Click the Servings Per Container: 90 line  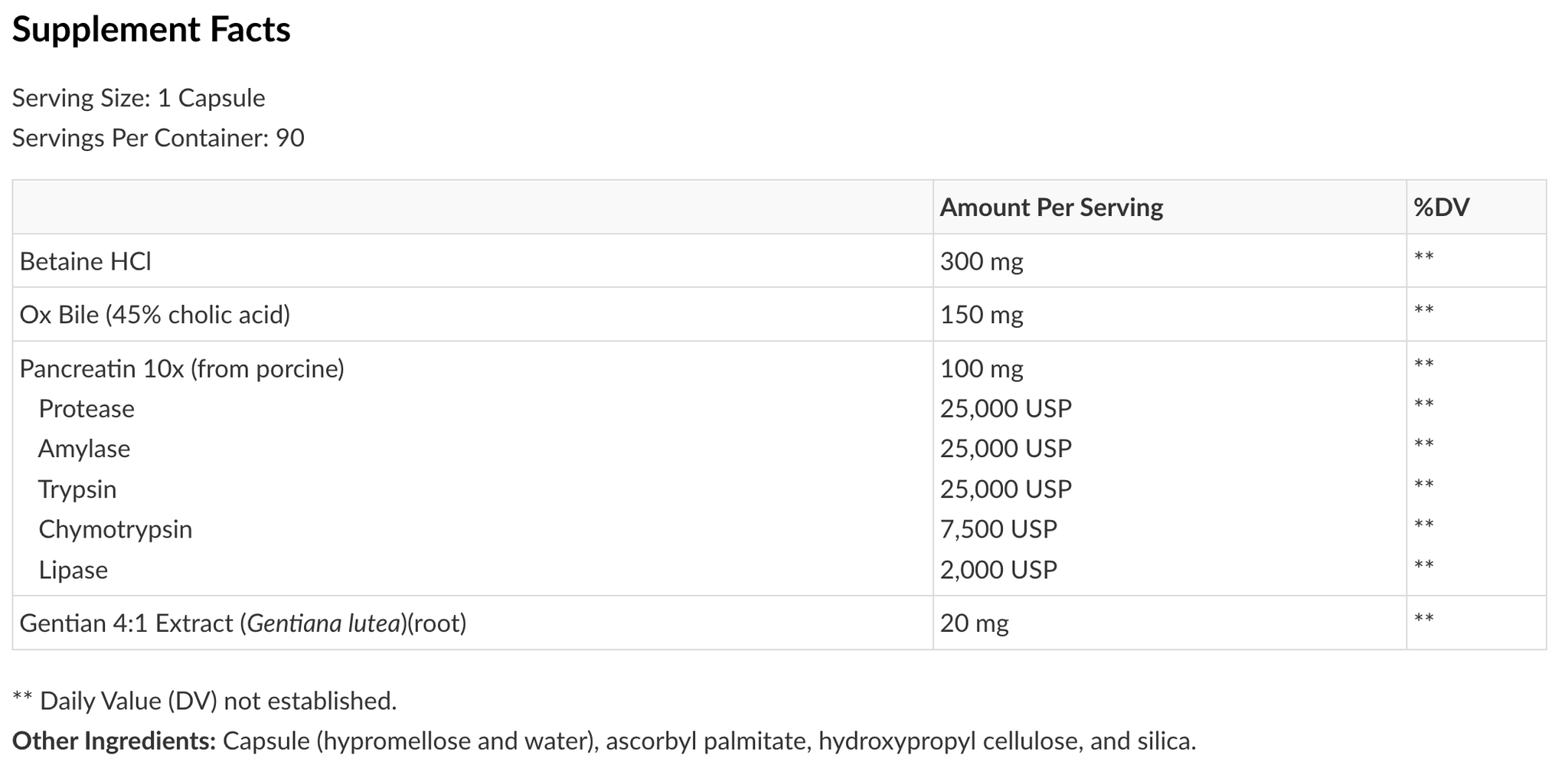pyautogui.click(x=158, y=139)
